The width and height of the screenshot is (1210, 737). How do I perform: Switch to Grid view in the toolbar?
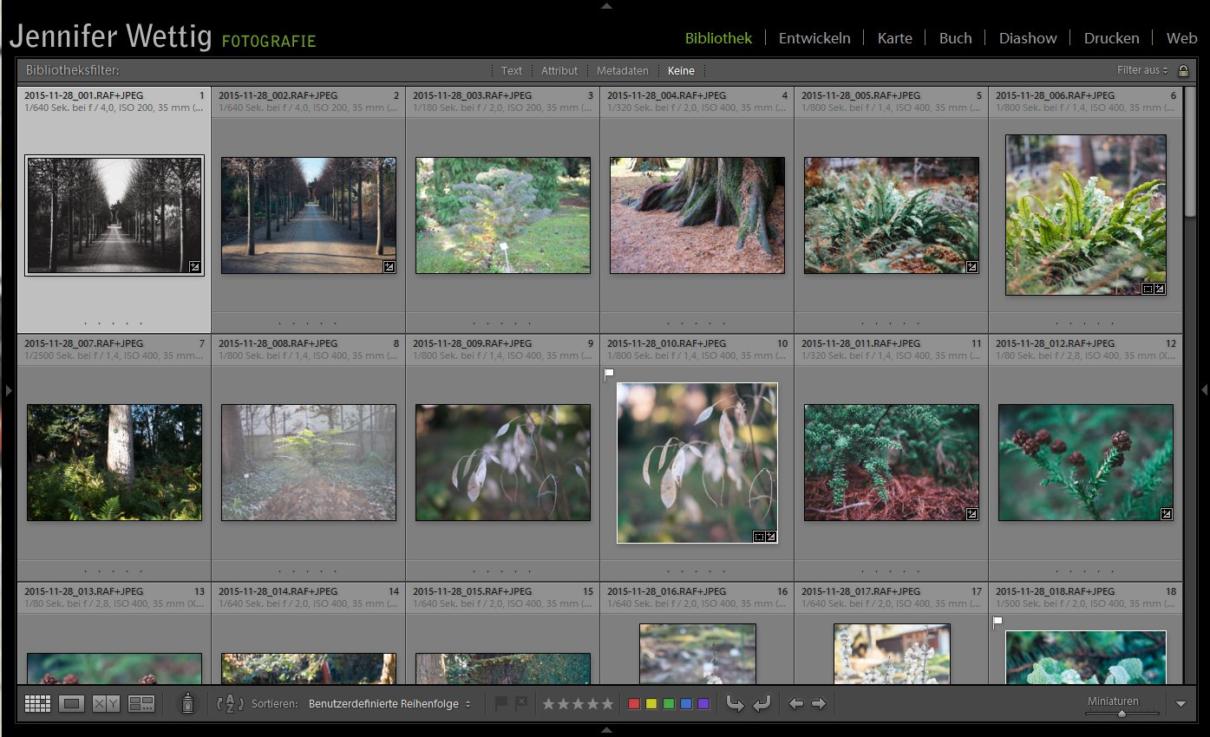pyautogui.click(x=37, y=704)
